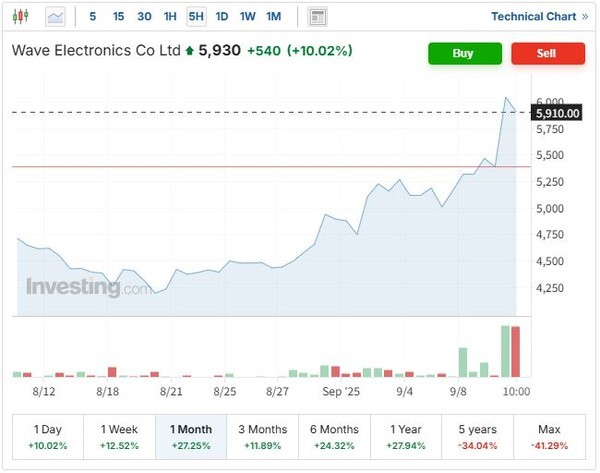Select the 3 Months range tab
600x473 pixels.
[262, 436]
